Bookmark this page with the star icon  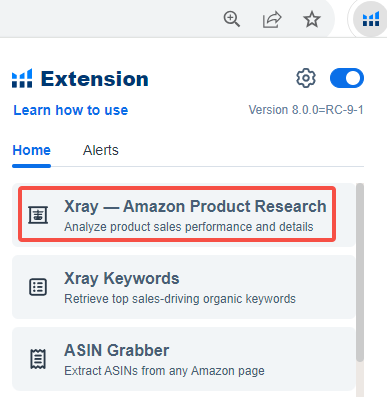click(x=312, y=19)
